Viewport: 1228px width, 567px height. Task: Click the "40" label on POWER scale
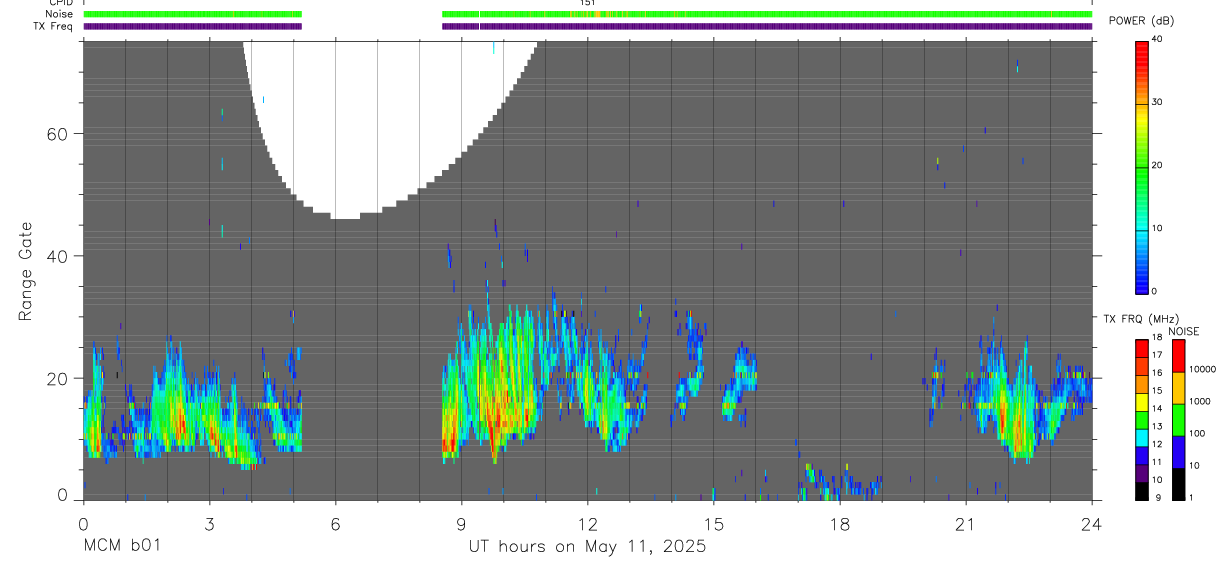pos(1156,40)
